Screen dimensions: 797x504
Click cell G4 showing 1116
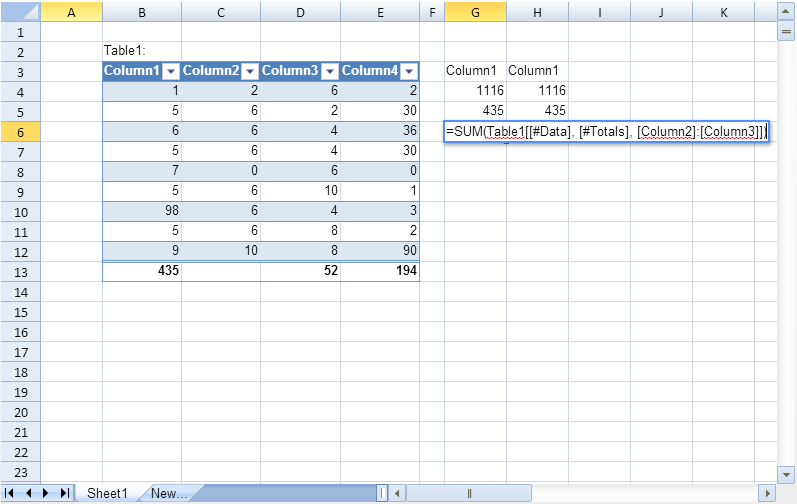pos(475,90)
